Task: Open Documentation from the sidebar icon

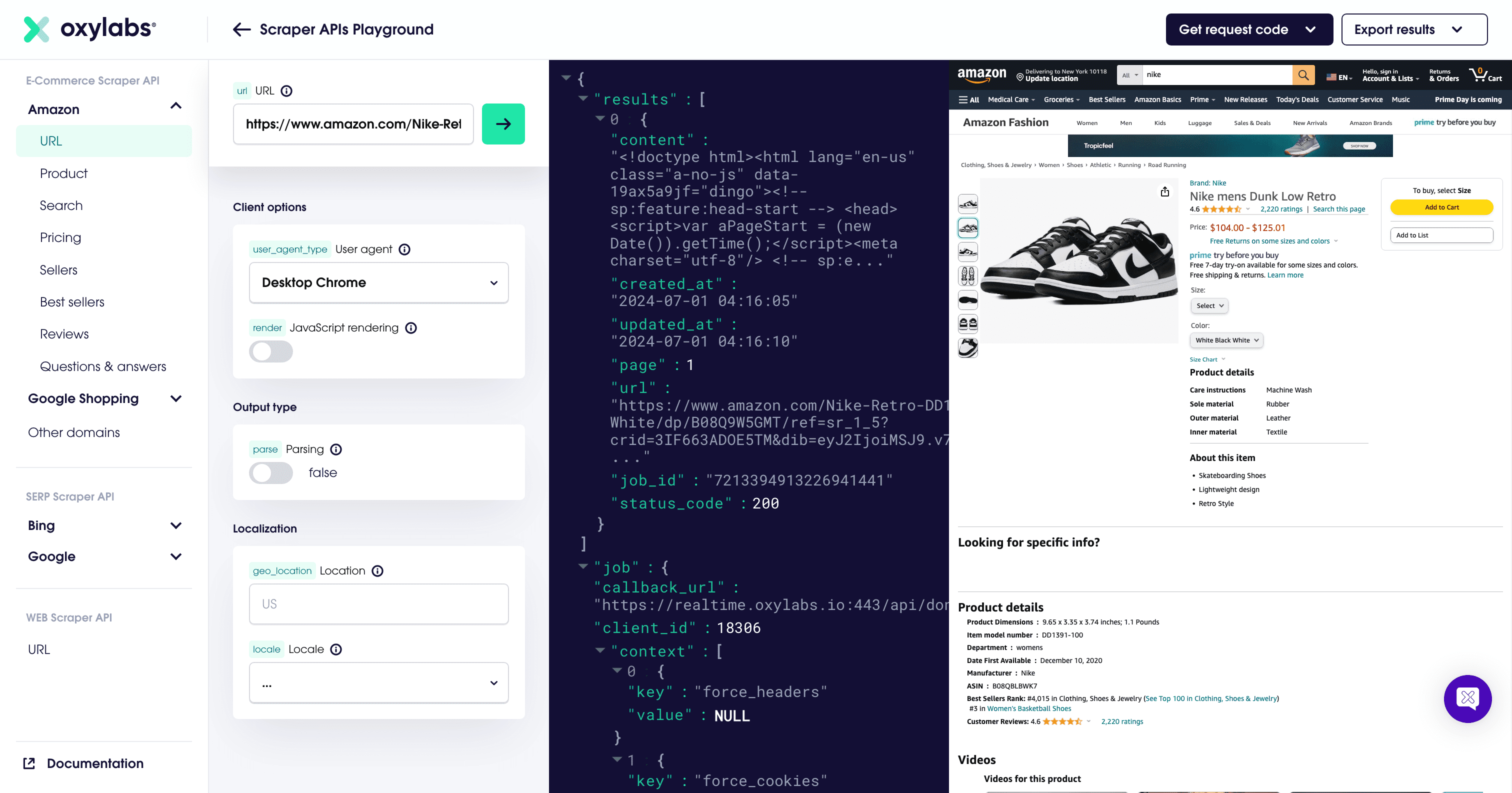Action: tap(28, 762)
